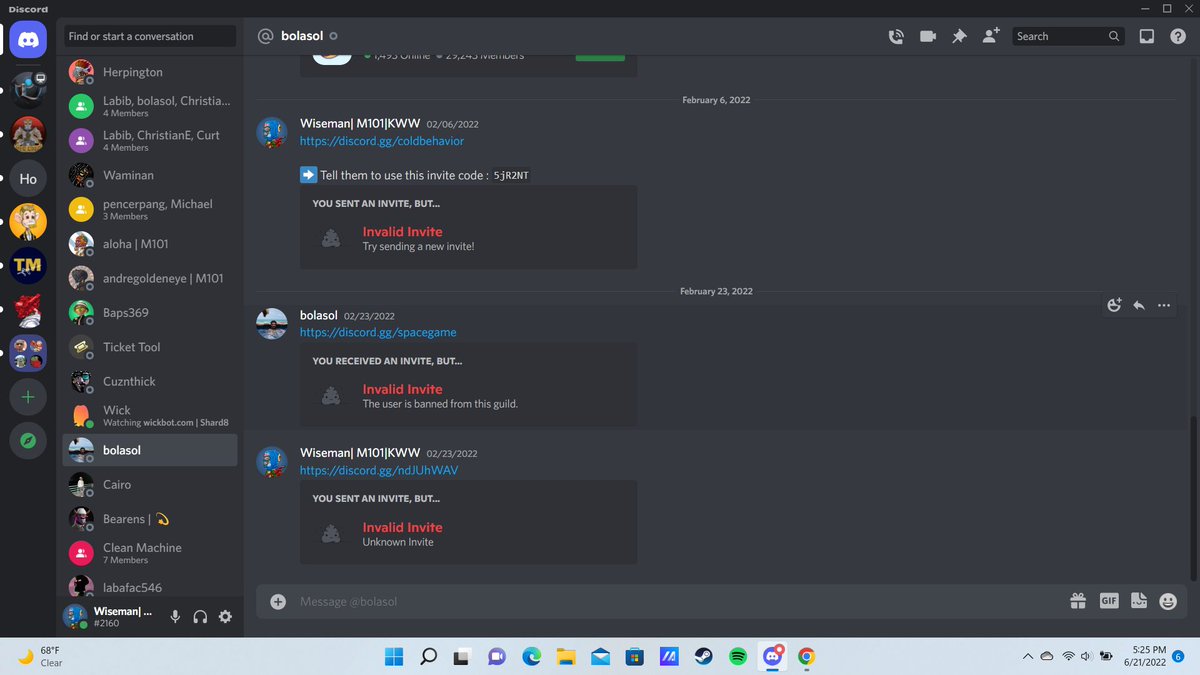
Task: Click bolasol username in Feb 23 message
Action: point(319,315)
